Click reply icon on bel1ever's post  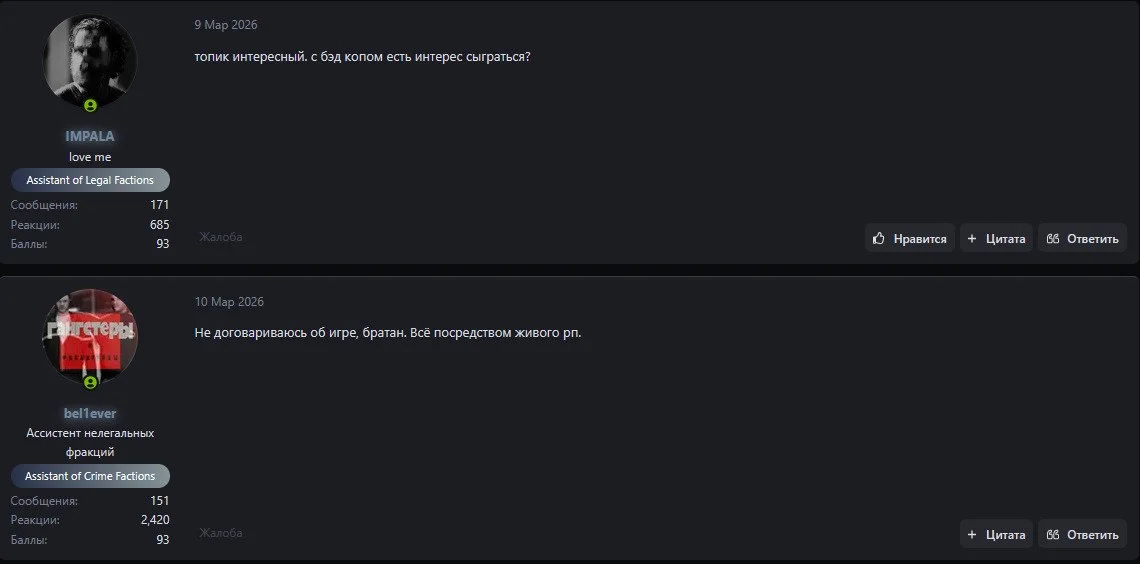point(1052,535)
